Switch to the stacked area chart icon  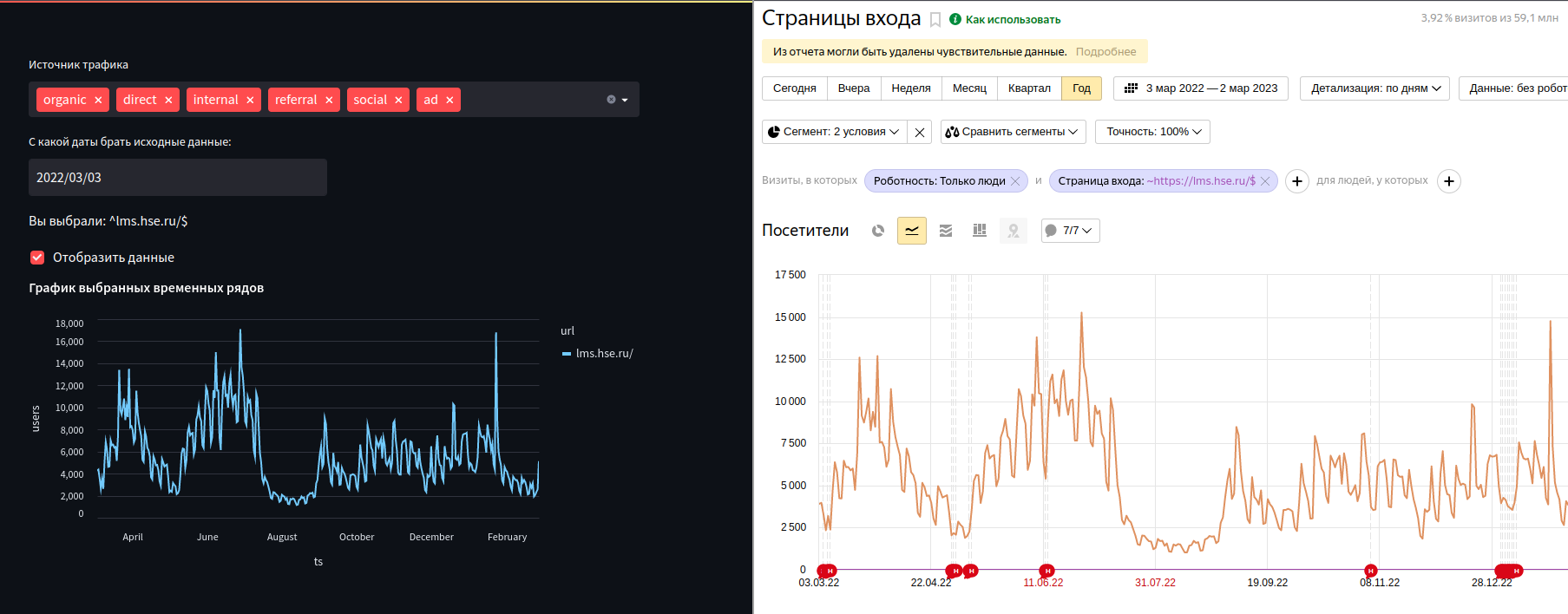(946, 231)
